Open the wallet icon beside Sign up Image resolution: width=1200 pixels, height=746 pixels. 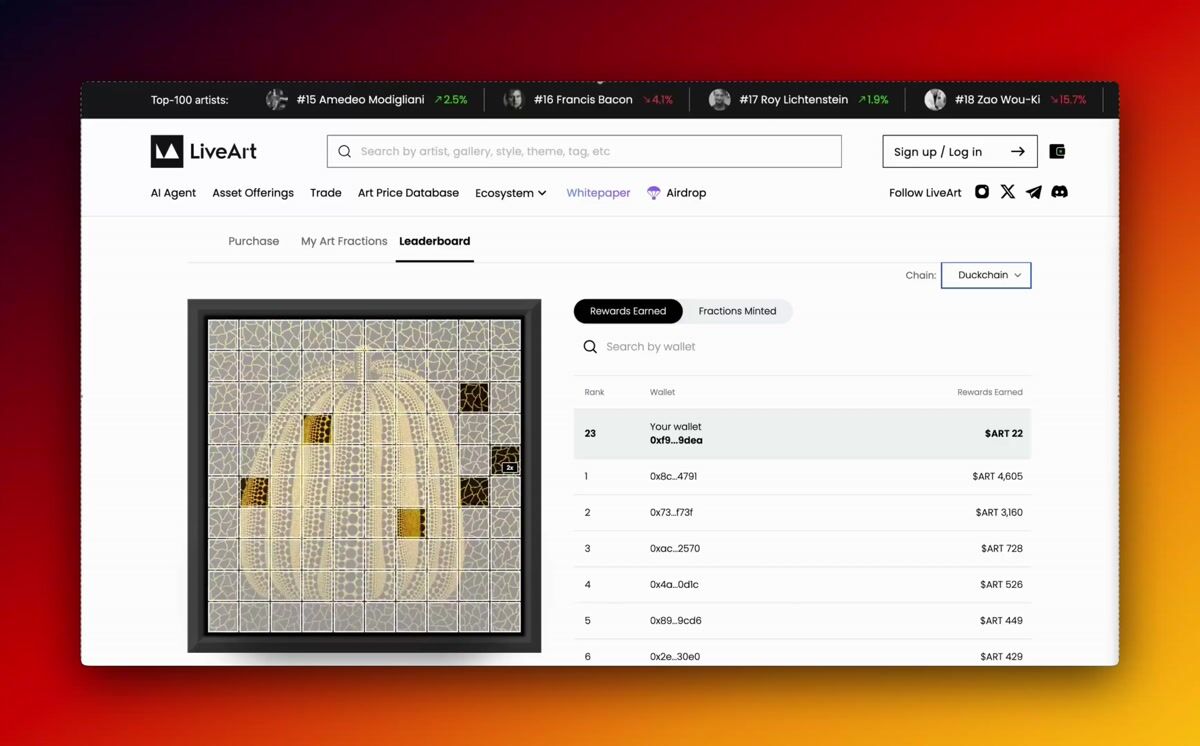[x=1057, y=152]
